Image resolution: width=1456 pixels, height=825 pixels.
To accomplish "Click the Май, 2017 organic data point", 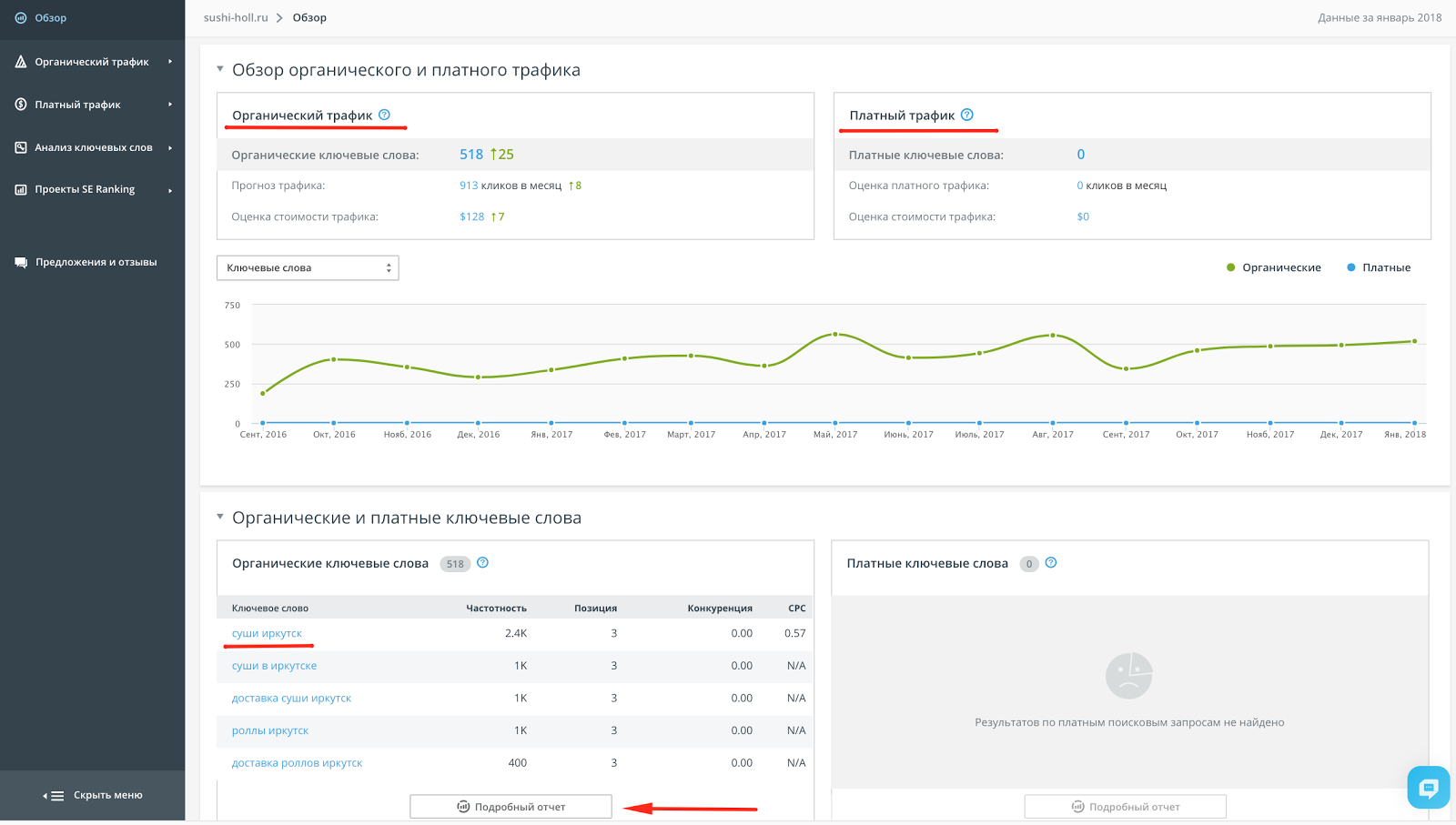I will click(x=835, y=334).
